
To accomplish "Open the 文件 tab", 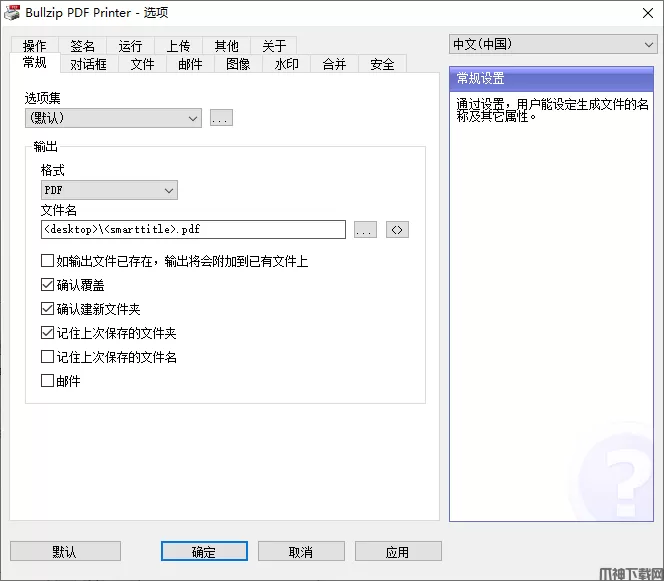I will point(142,64).
